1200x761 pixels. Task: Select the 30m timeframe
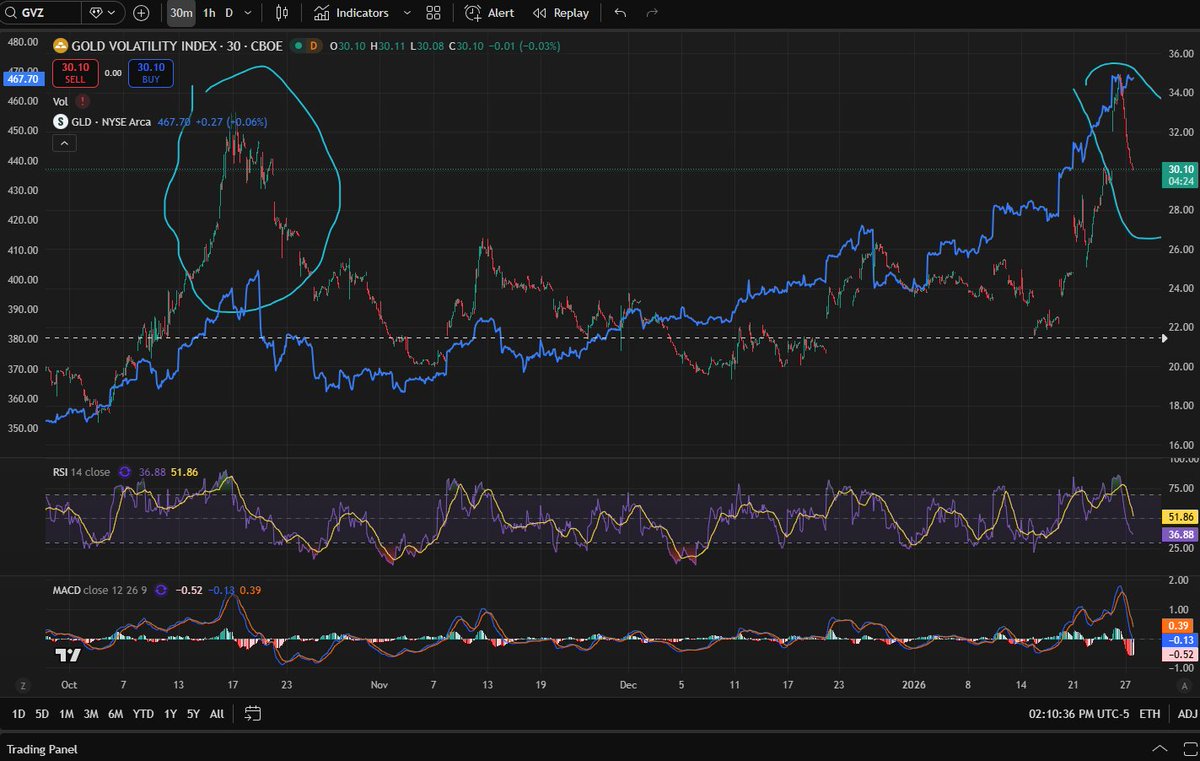tap(181, 13)
